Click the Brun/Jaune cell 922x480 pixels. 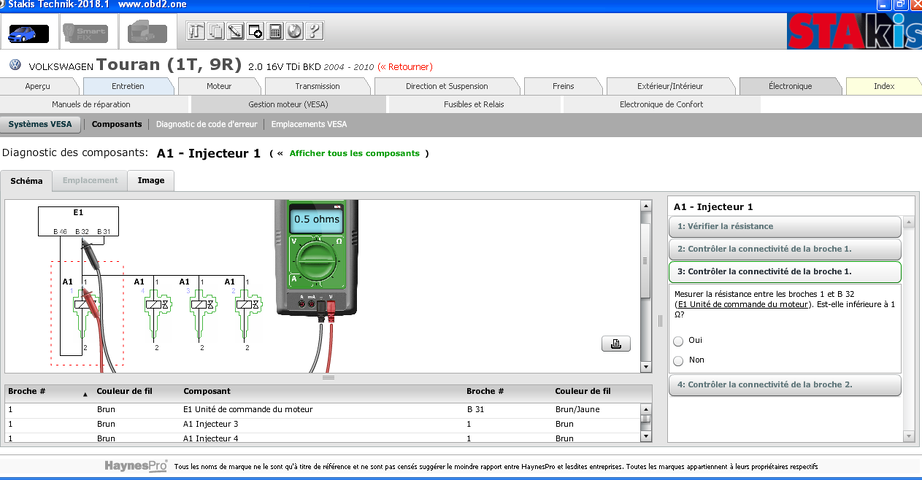click(577, 409)
